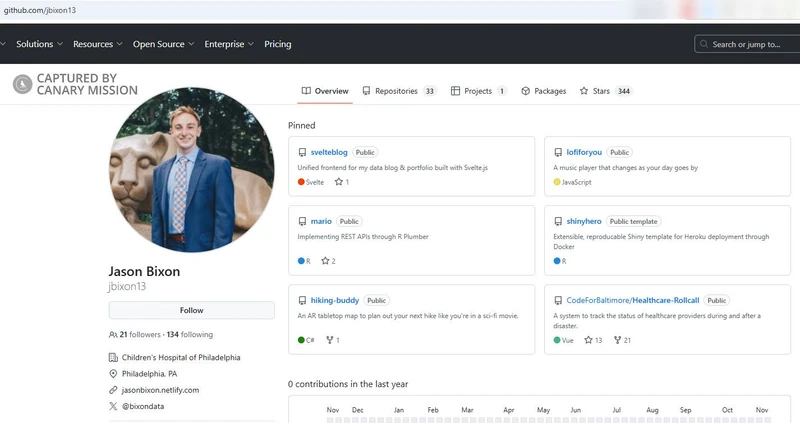Screen dimensions: 800x423
Task: Click the Public badge on svelteblog
Action: tap(365, 152)
